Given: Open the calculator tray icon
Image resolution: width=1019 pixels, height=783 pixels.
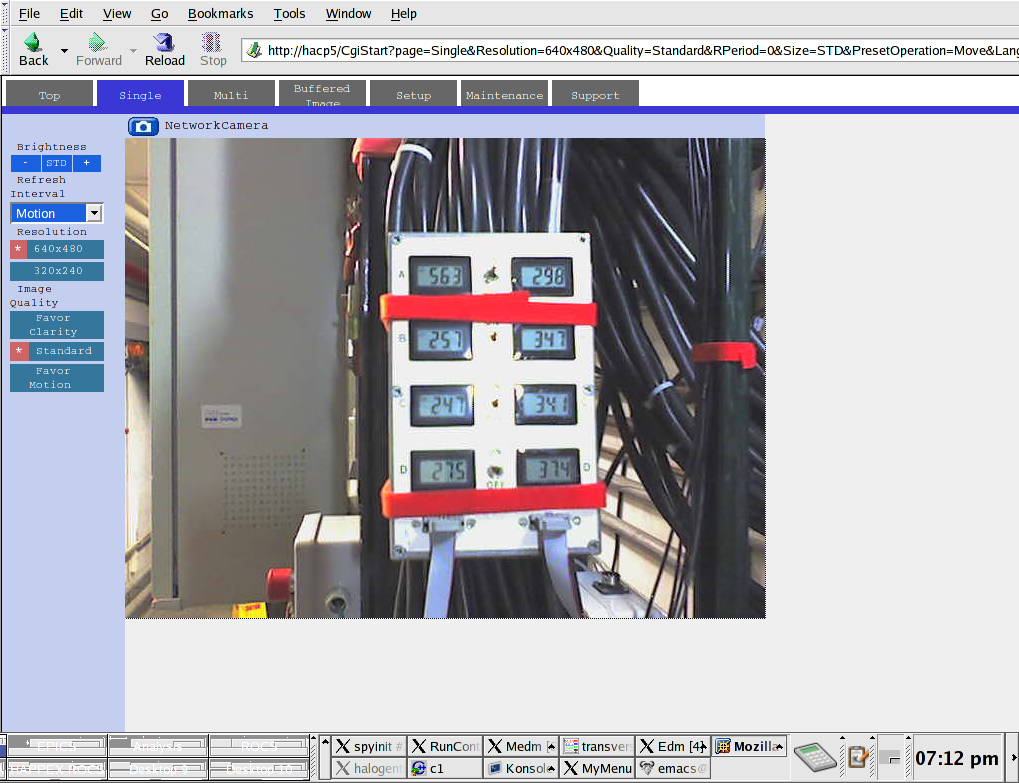Looking at the screenshot, I should 815,757.
